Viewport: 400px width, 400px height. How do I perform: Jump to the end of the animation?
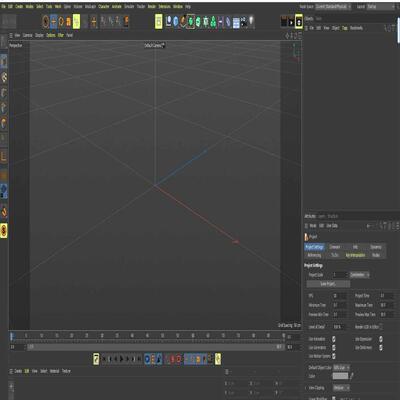(x=139, y=359)
